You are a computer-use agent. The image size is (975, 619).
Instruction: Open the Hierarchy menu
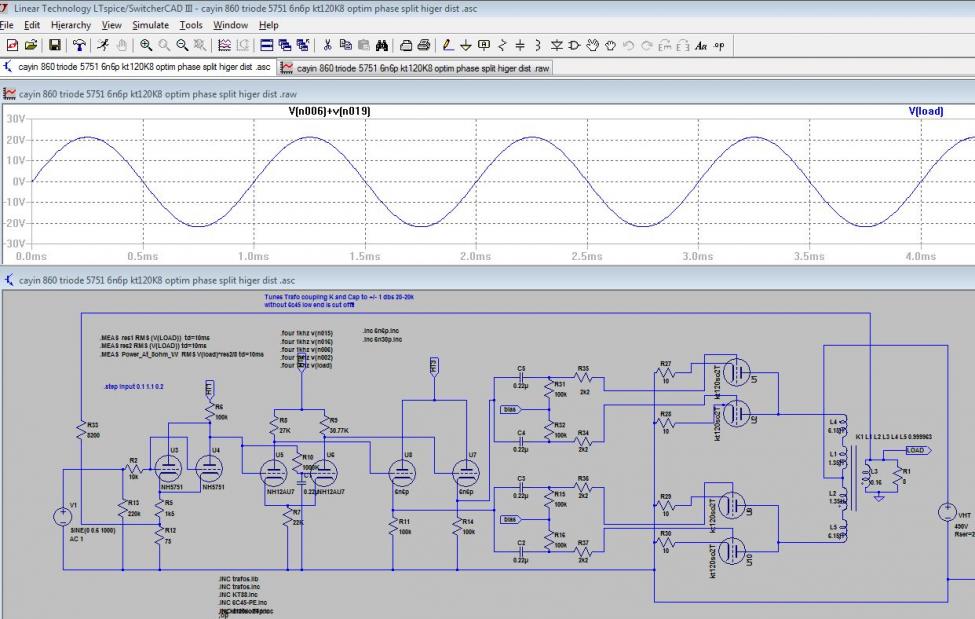pyautogui.click(x=71, y=25)
